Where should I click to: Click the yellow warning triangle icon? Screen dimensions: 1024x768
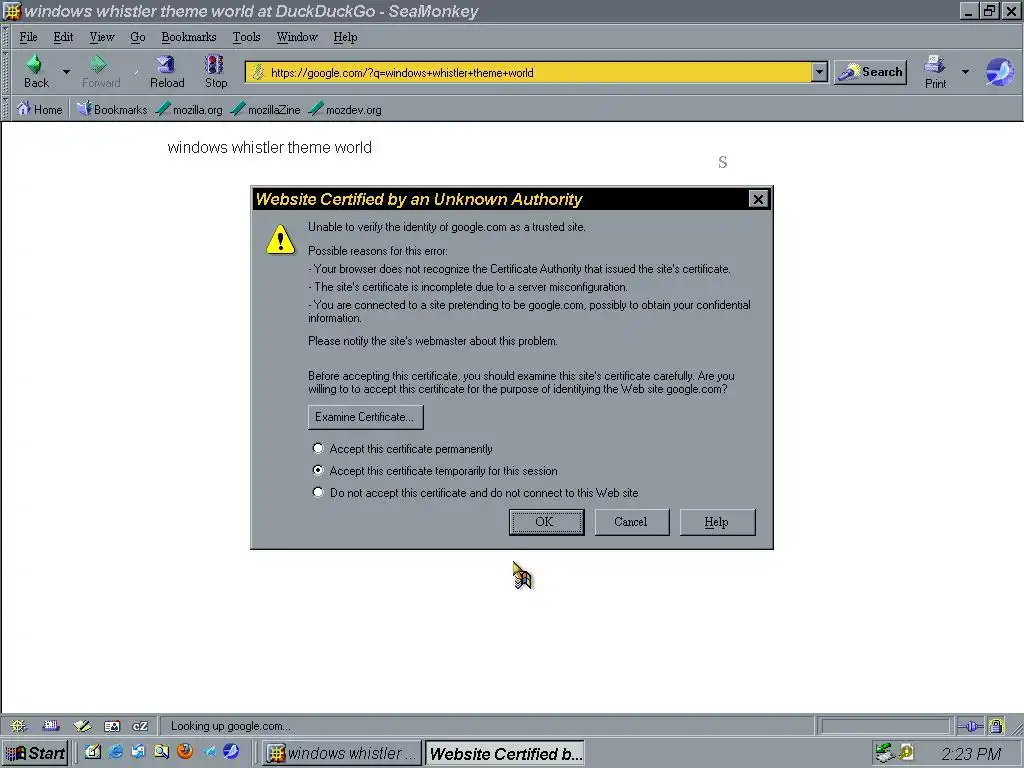tap(280, 239)
